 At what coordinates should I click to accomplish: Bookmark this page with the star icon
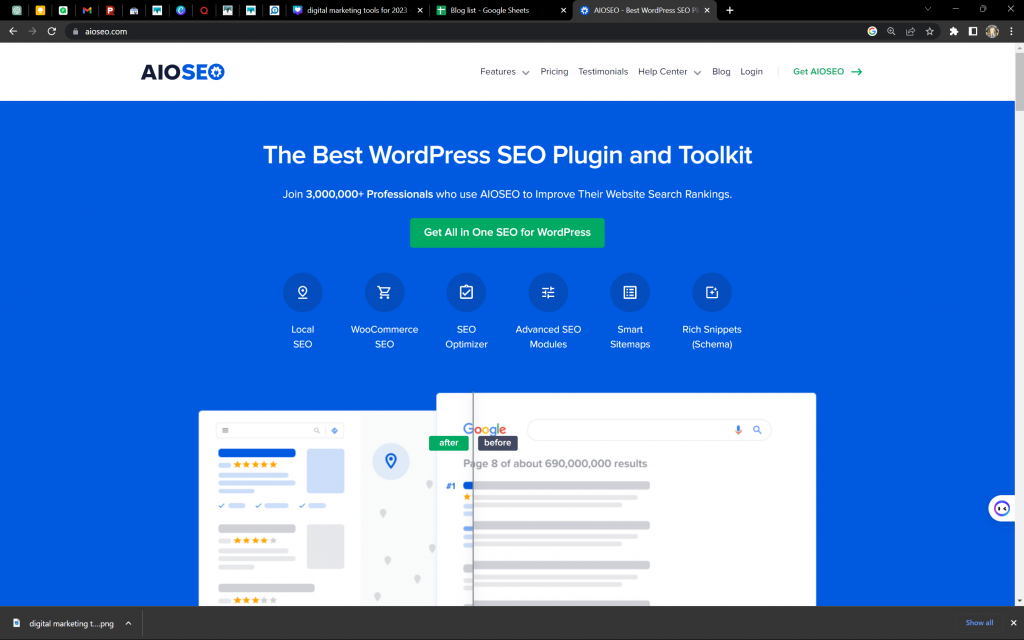pyautogui.click(x=929, y=31)
